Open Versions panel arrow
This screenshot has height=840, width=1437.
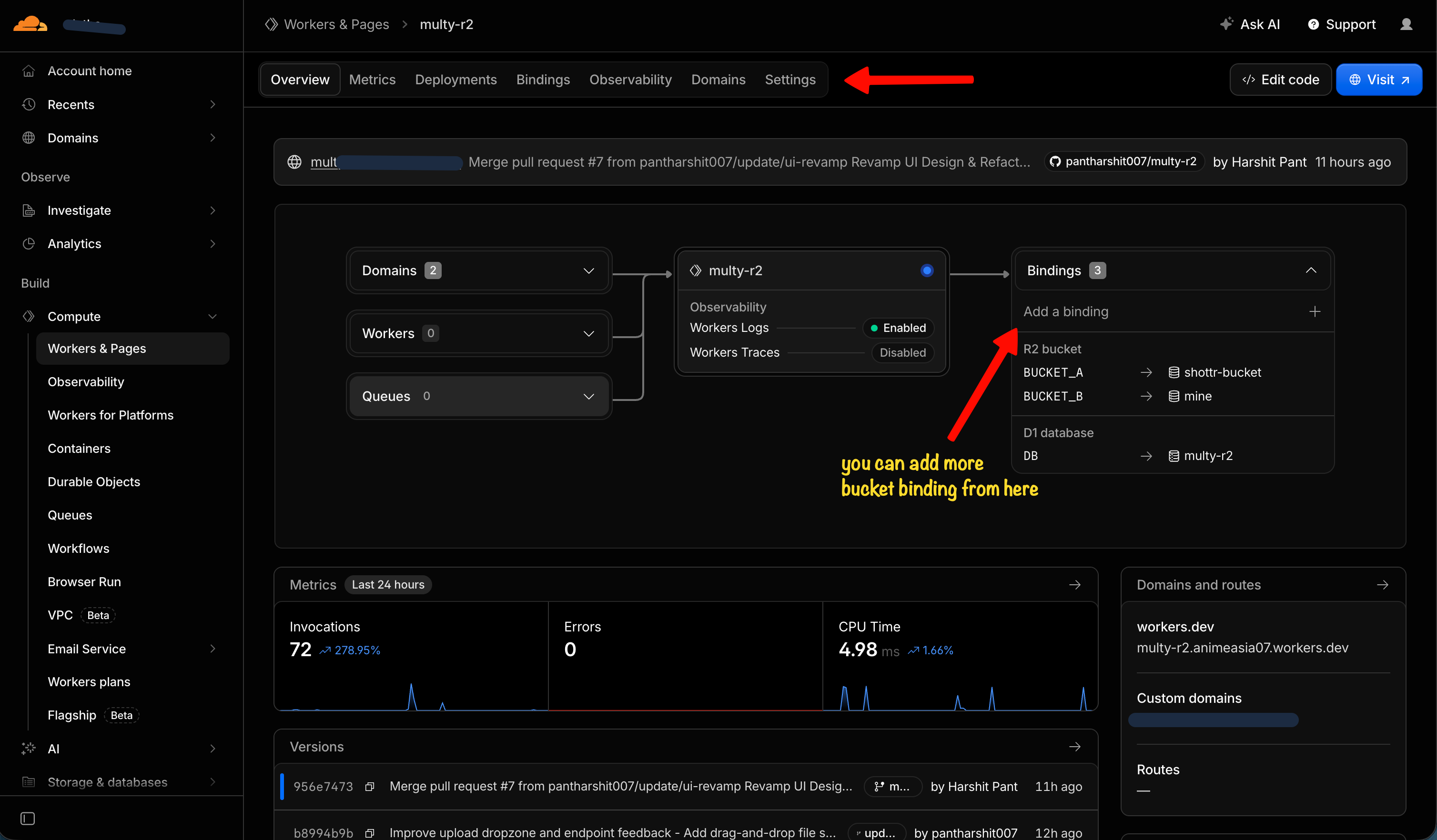(x=1074, y=747)
